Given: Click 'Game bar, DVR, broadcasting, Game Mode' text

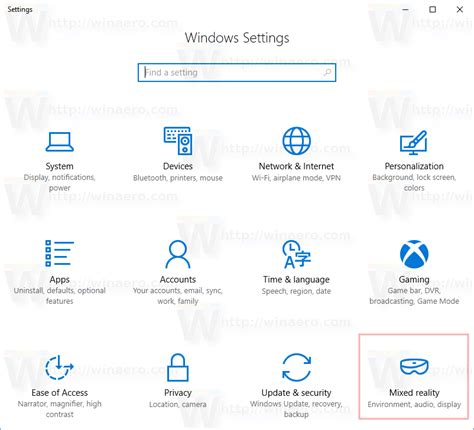Looking at the screenshot, I should click(414, 296).
